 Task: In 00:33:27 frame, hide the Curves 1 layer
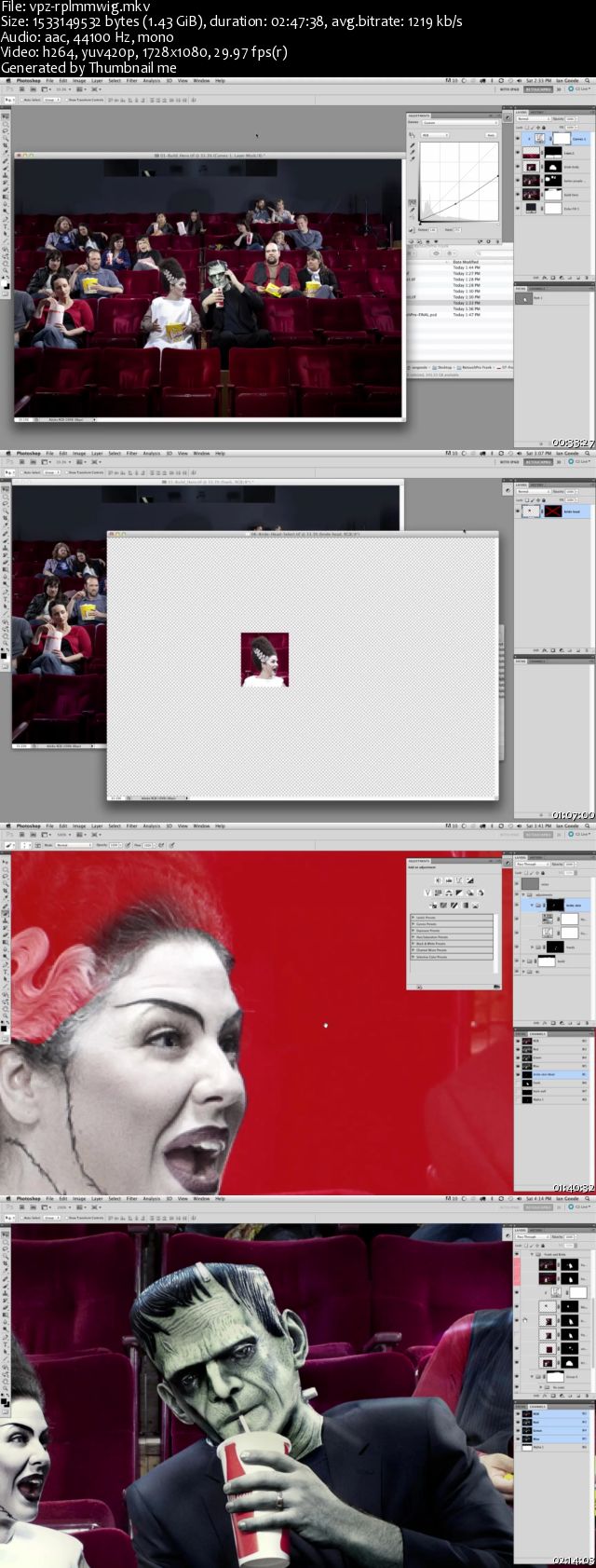coord(518,139)
